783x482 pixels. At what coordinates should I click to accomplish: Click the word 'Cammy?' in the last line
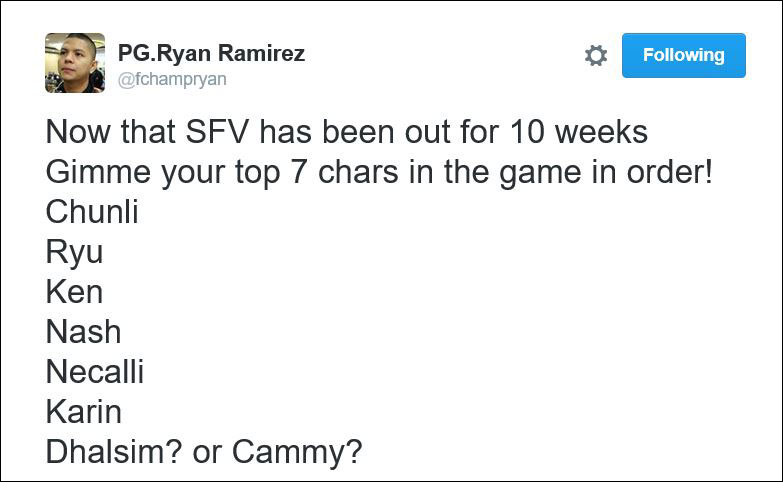(x=297, y=452)
